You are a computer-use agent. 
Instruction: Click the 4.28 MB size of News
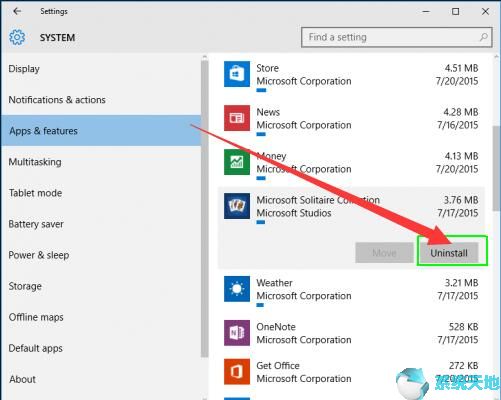coord(461,112)
